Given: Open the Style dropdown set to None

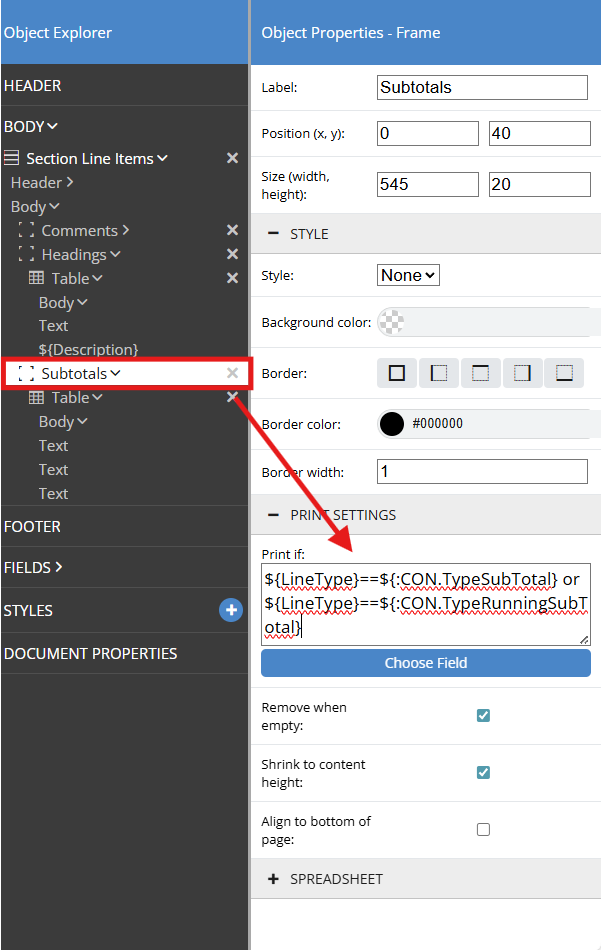Looking at the screenshot, I should (x=408, y=275).
